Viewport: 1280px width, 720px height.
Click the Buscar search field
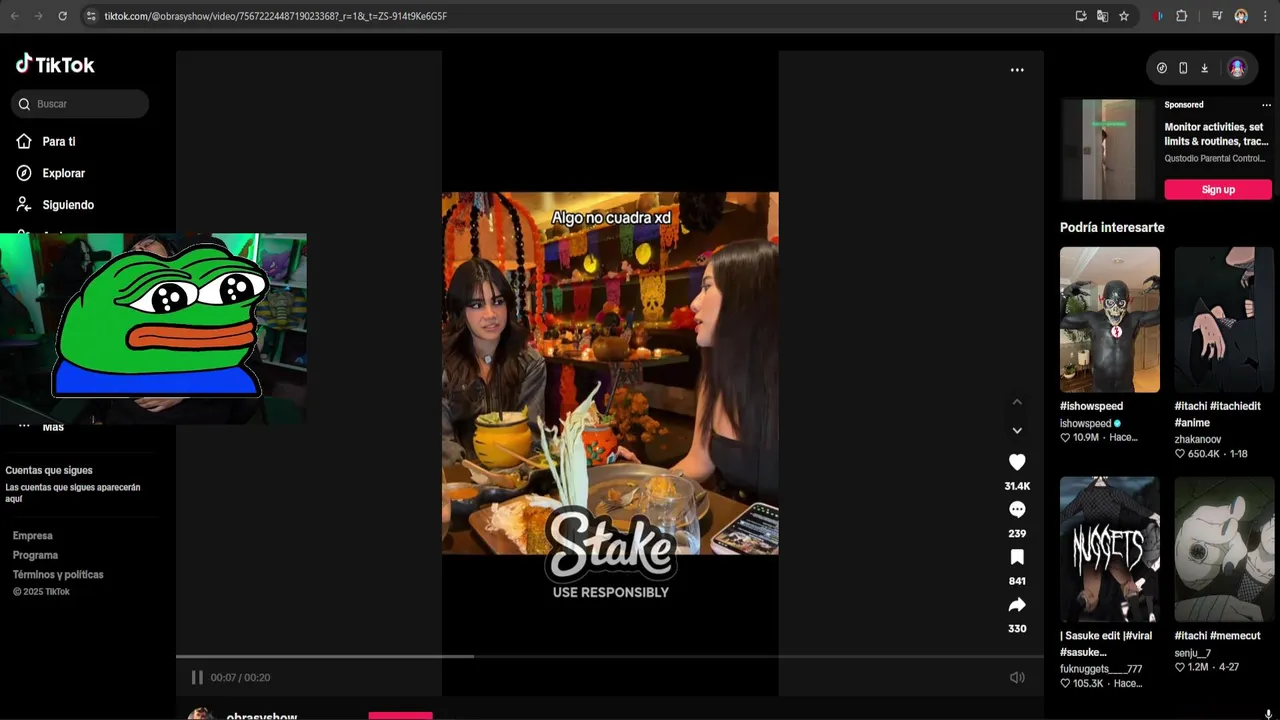click(x=80, y=104)
